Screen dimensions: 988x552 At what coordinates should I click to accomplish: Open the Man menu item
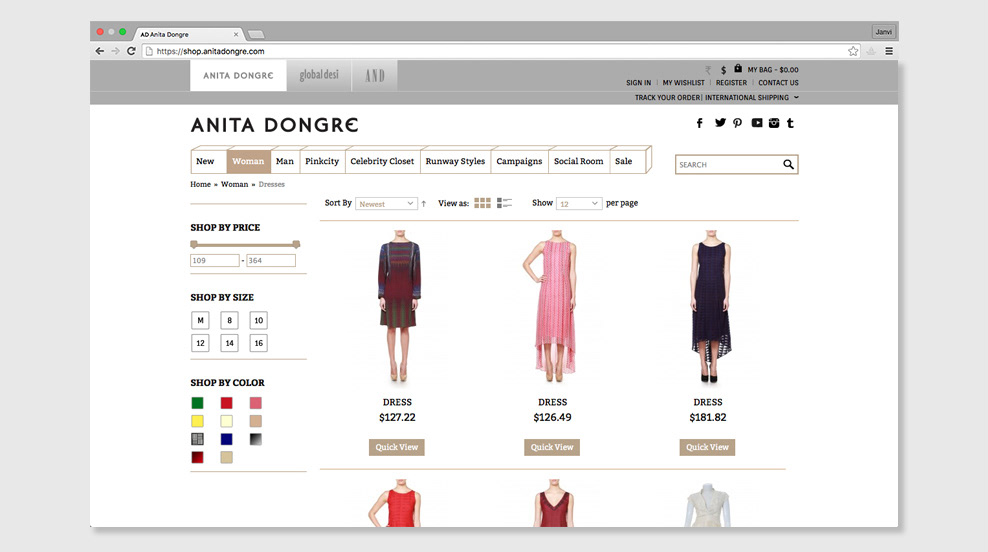[285, 161]
